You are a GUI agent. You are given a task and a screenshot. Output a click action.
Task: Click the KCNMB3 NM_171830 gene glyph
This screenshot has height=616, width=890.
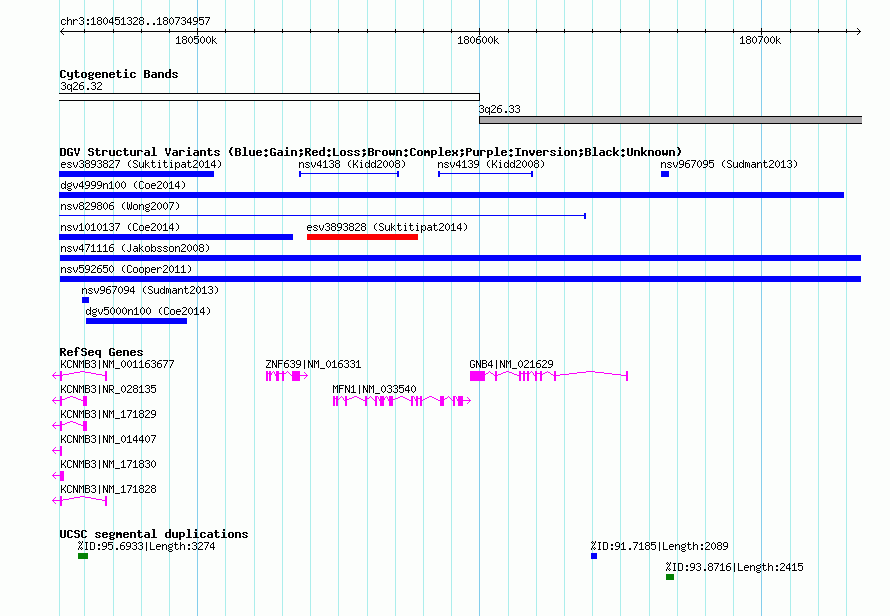58,476
